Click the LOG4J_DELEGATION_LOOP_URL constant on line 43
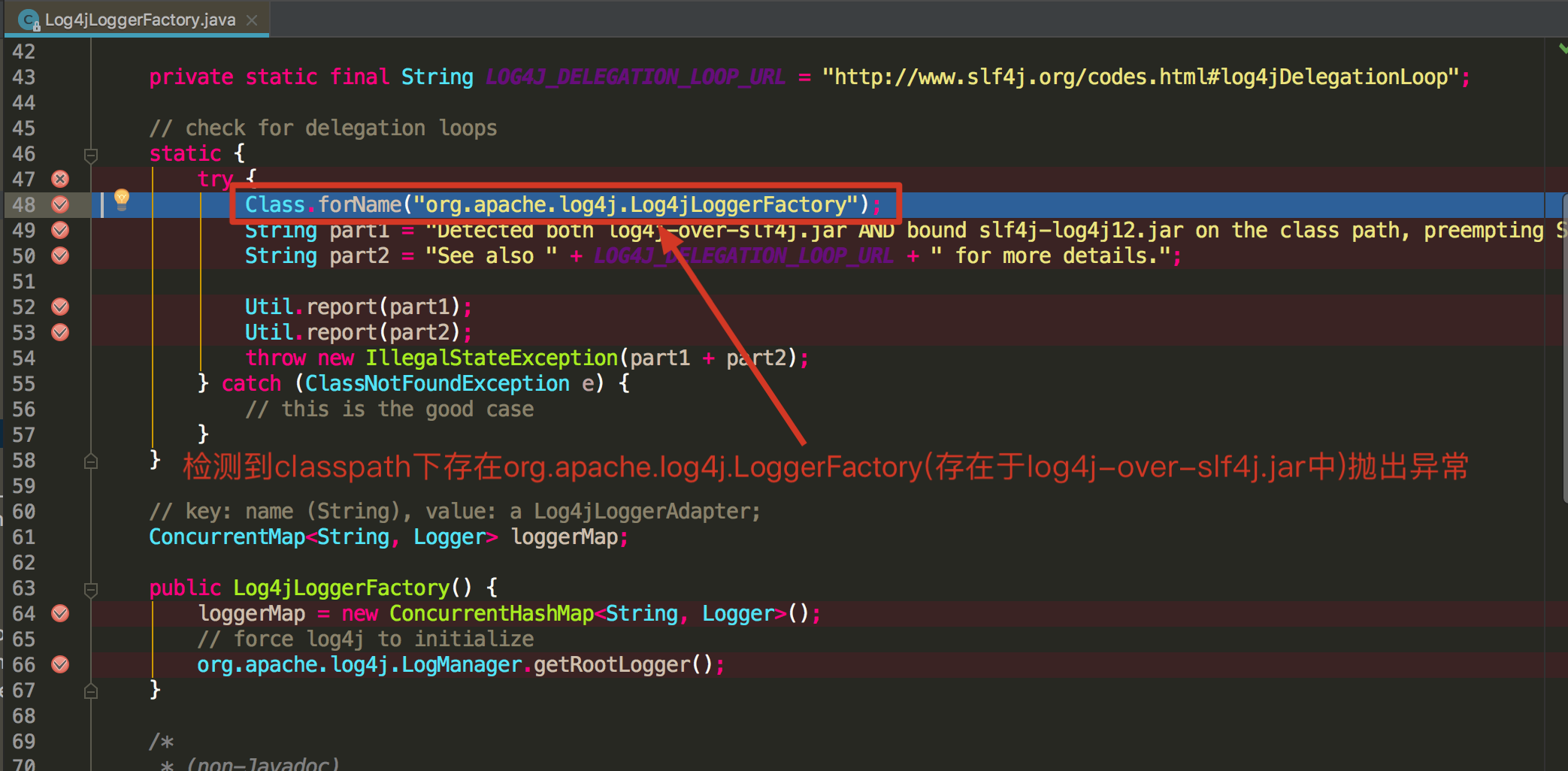 (x=636, y=77)
